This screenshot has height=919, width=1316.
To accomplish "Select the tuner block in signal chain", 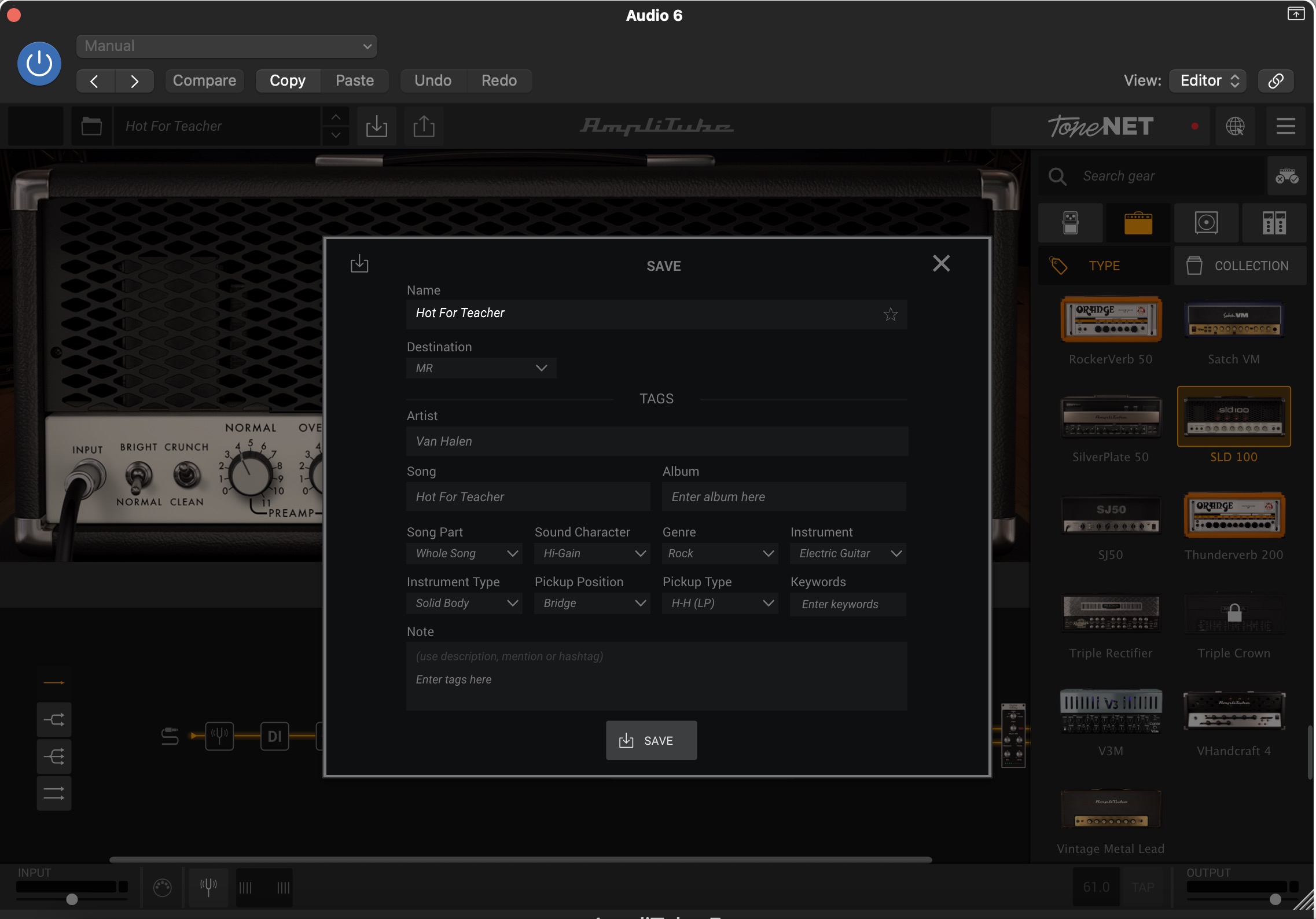I will pyautogui.click(x=219, y=736).
